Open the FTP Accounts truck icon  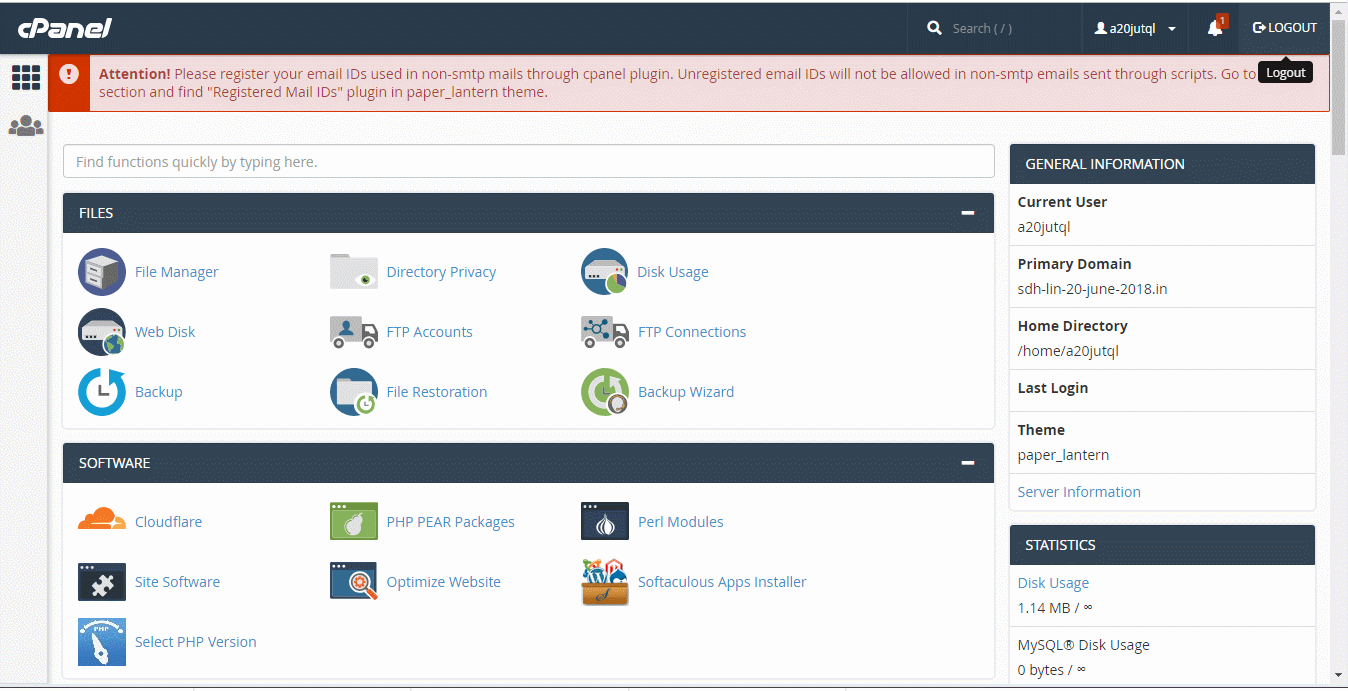(354, 332)
